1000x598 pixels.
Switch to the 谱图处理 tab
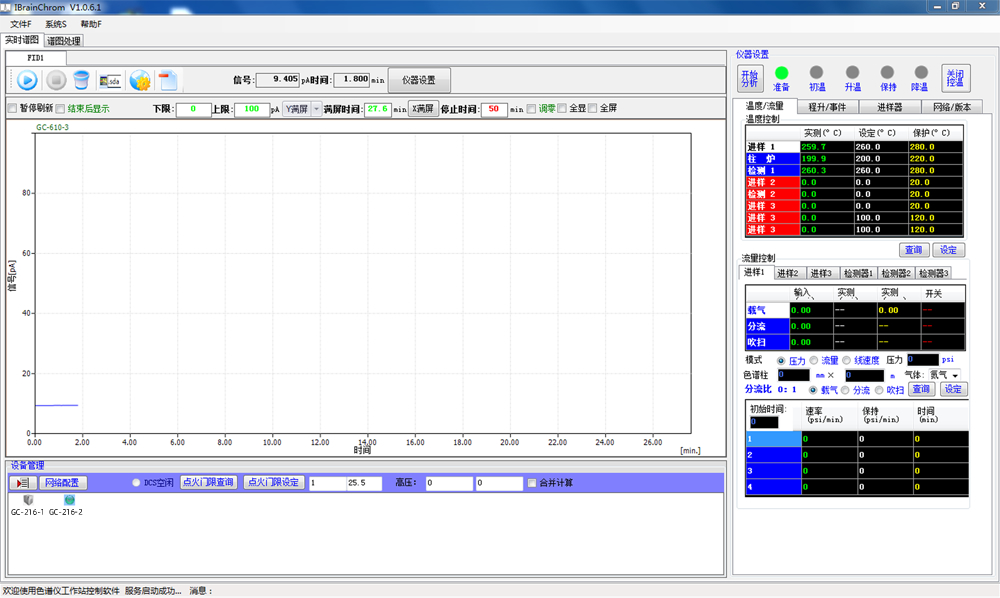(64, 41)
